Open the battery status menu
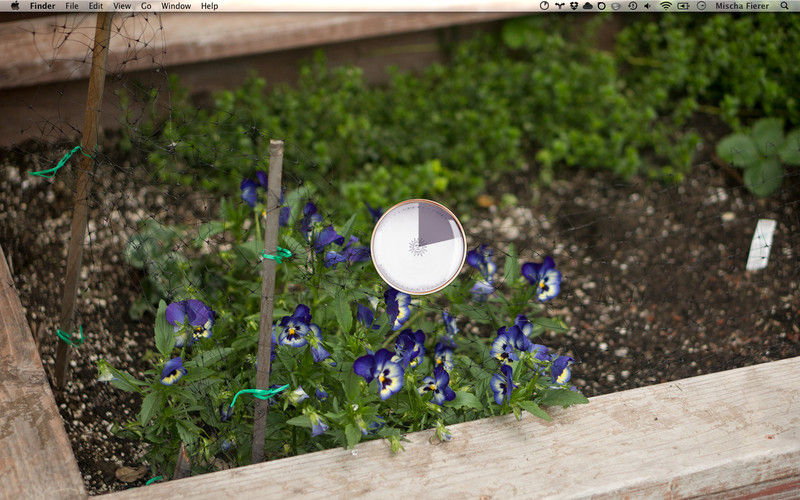The height and width of the screenshot is (500, 800). click(x=683, y=6)
